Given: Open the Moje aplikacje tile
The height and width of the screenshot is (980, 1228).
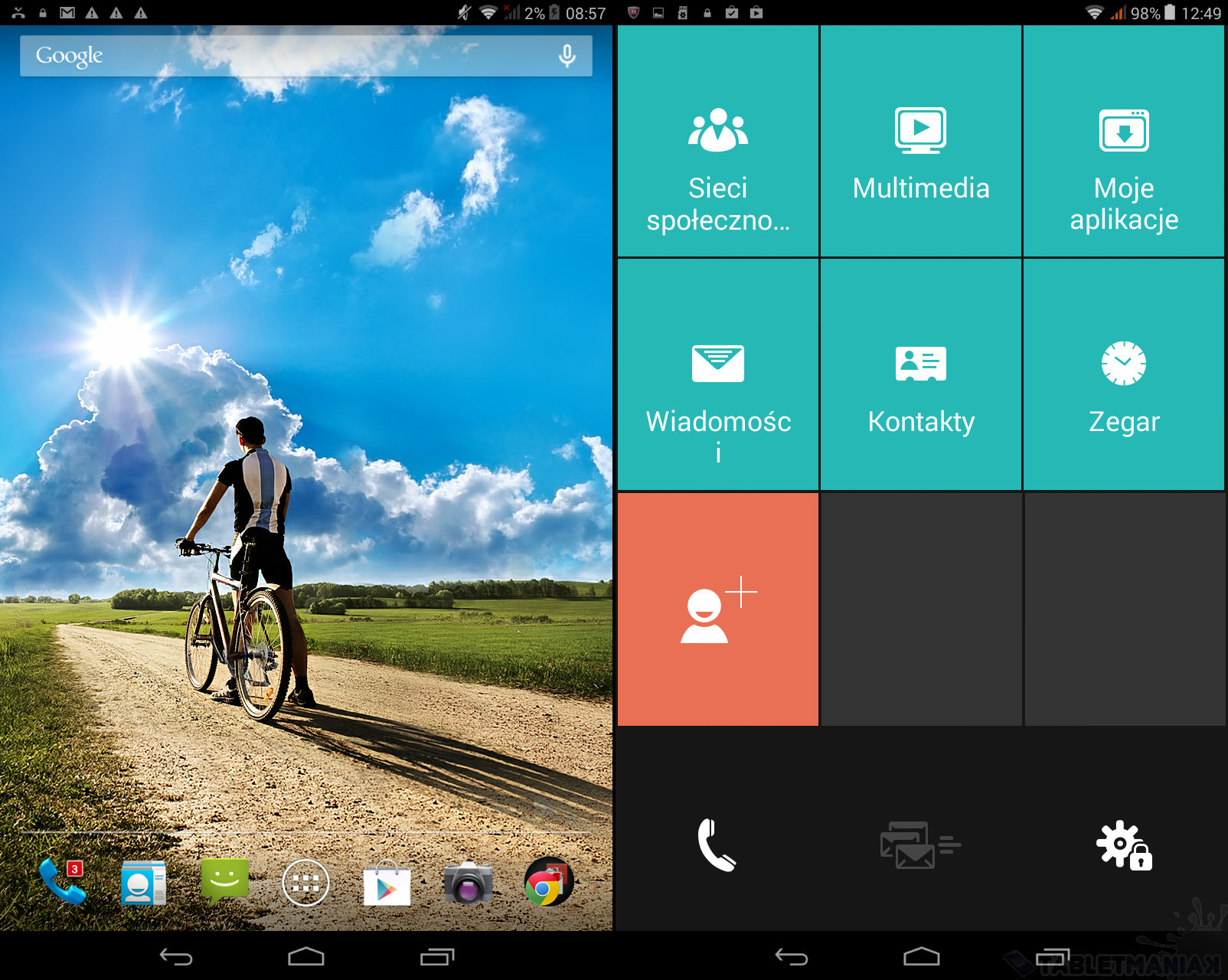Looking at the screenshot, I should (x=1124, y=142).
